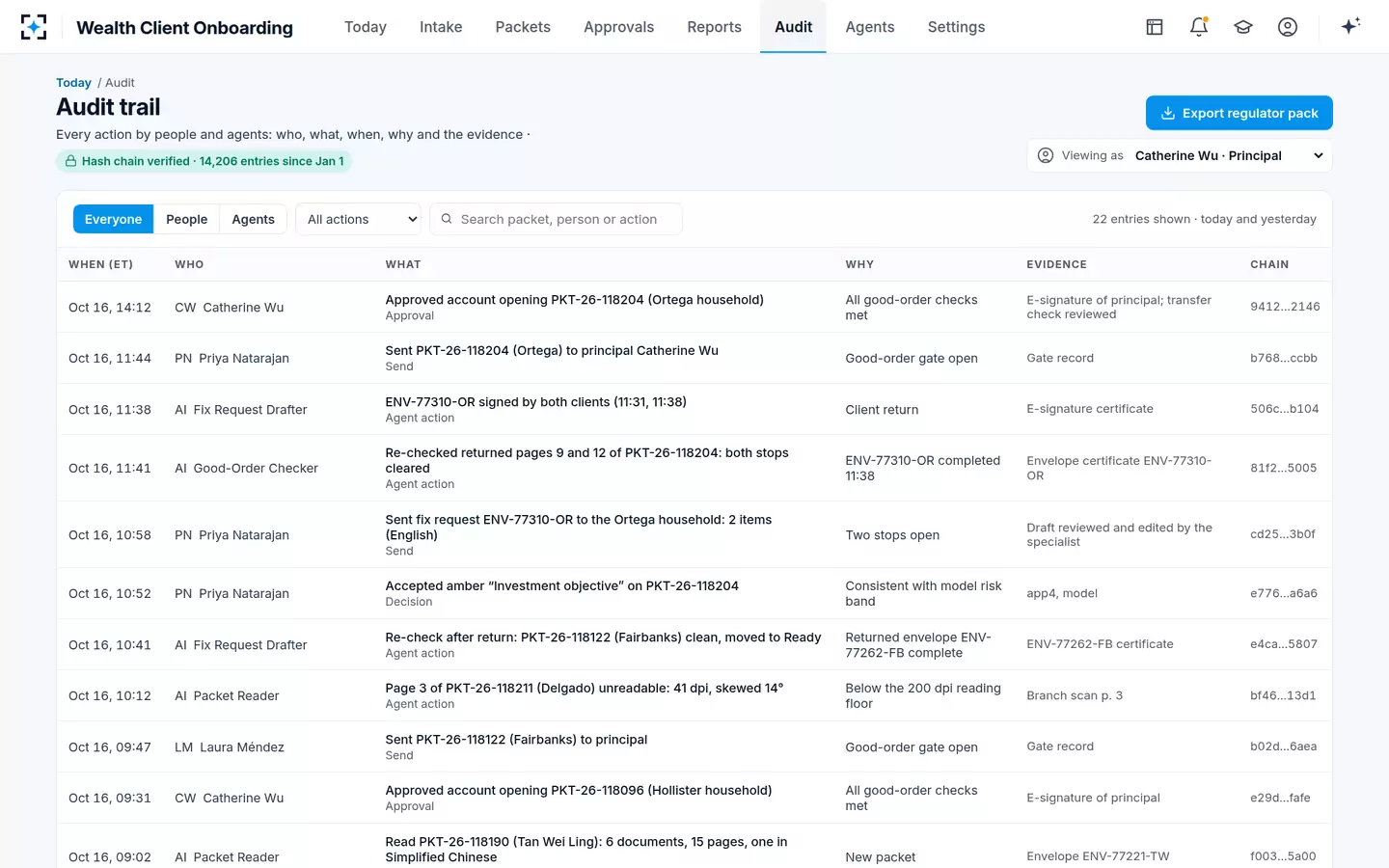Click chain hash 9412...2146
Screen dimensions: 1389x868
pos(1285,307)
